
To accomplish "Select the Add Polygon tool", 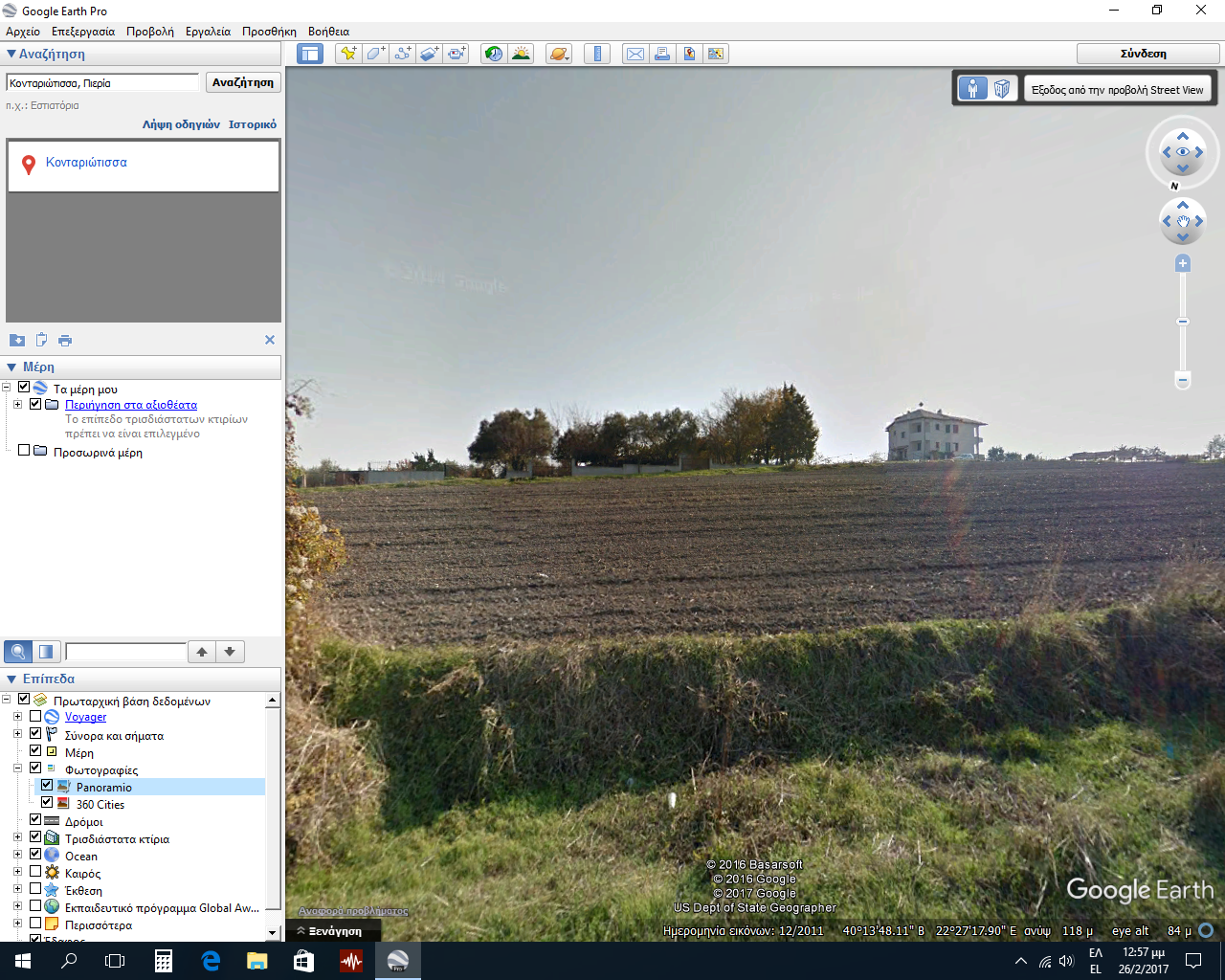I will pyautogui.click(x=375, y=54).
